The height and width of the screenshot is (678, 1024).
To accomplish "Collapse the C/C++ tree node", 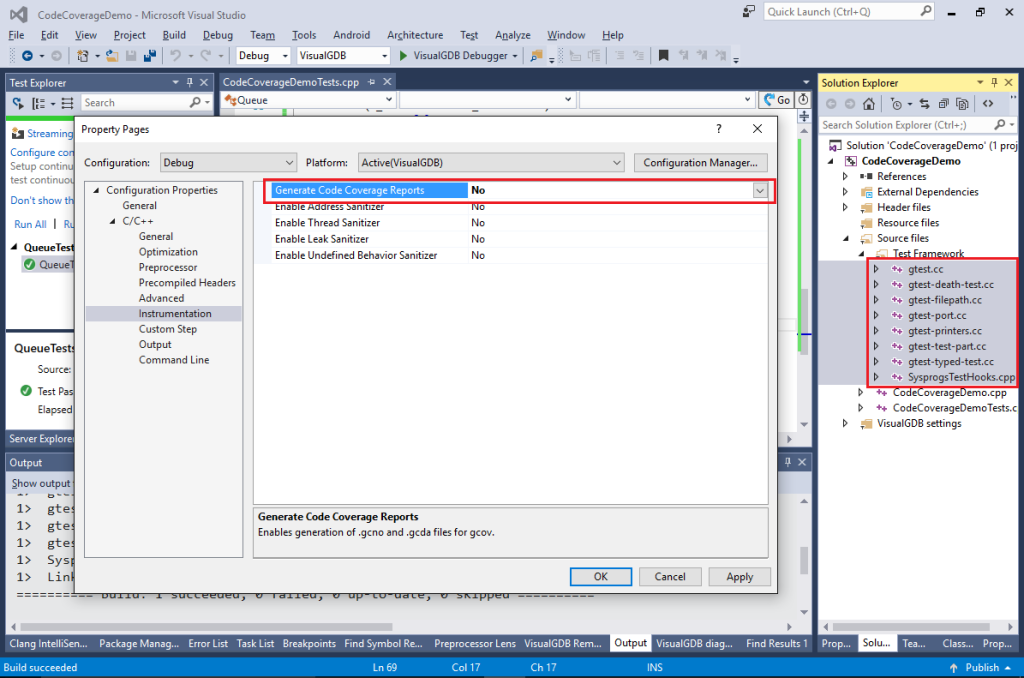I will coord(112,221).
